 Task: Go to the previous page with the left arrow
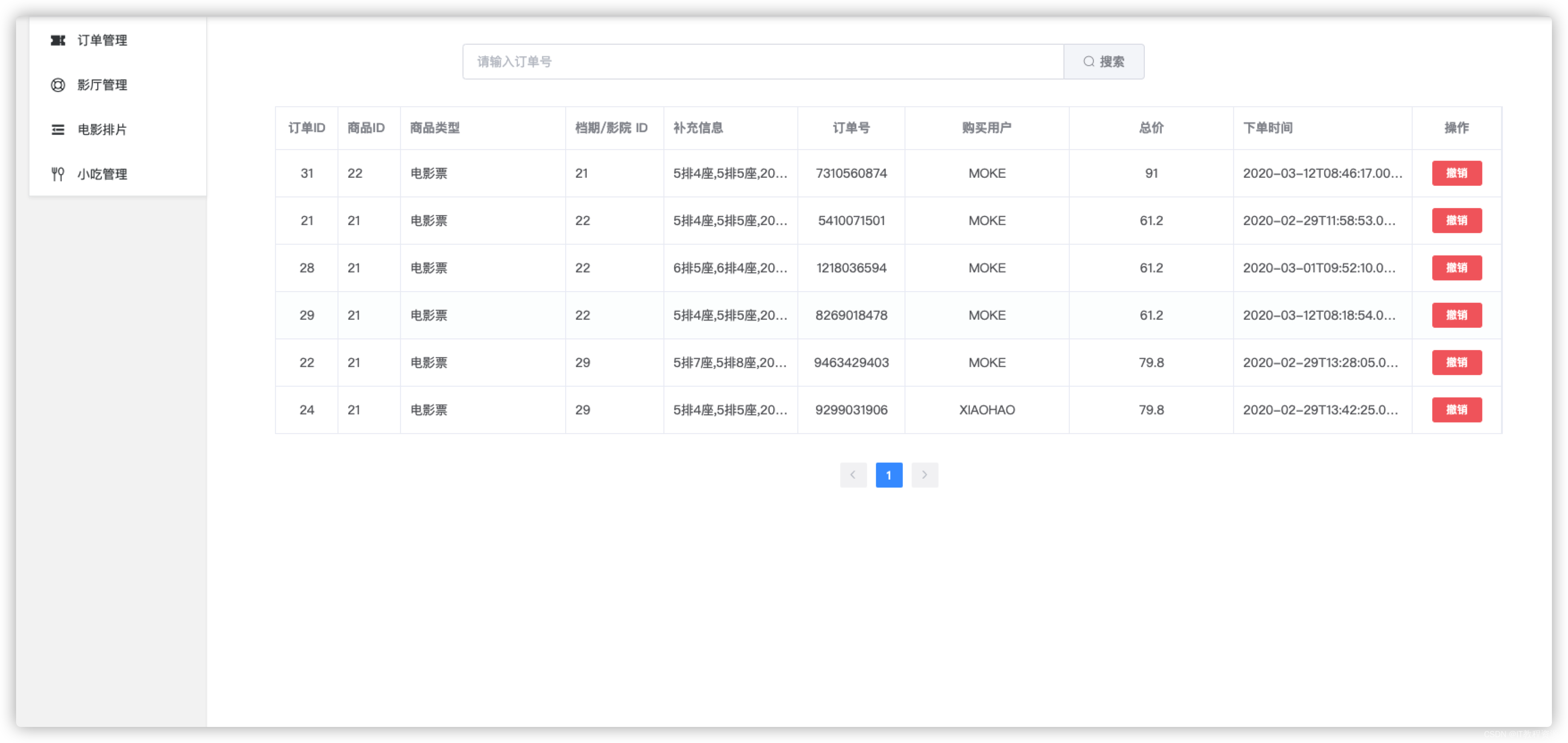(x=853, y=475)
